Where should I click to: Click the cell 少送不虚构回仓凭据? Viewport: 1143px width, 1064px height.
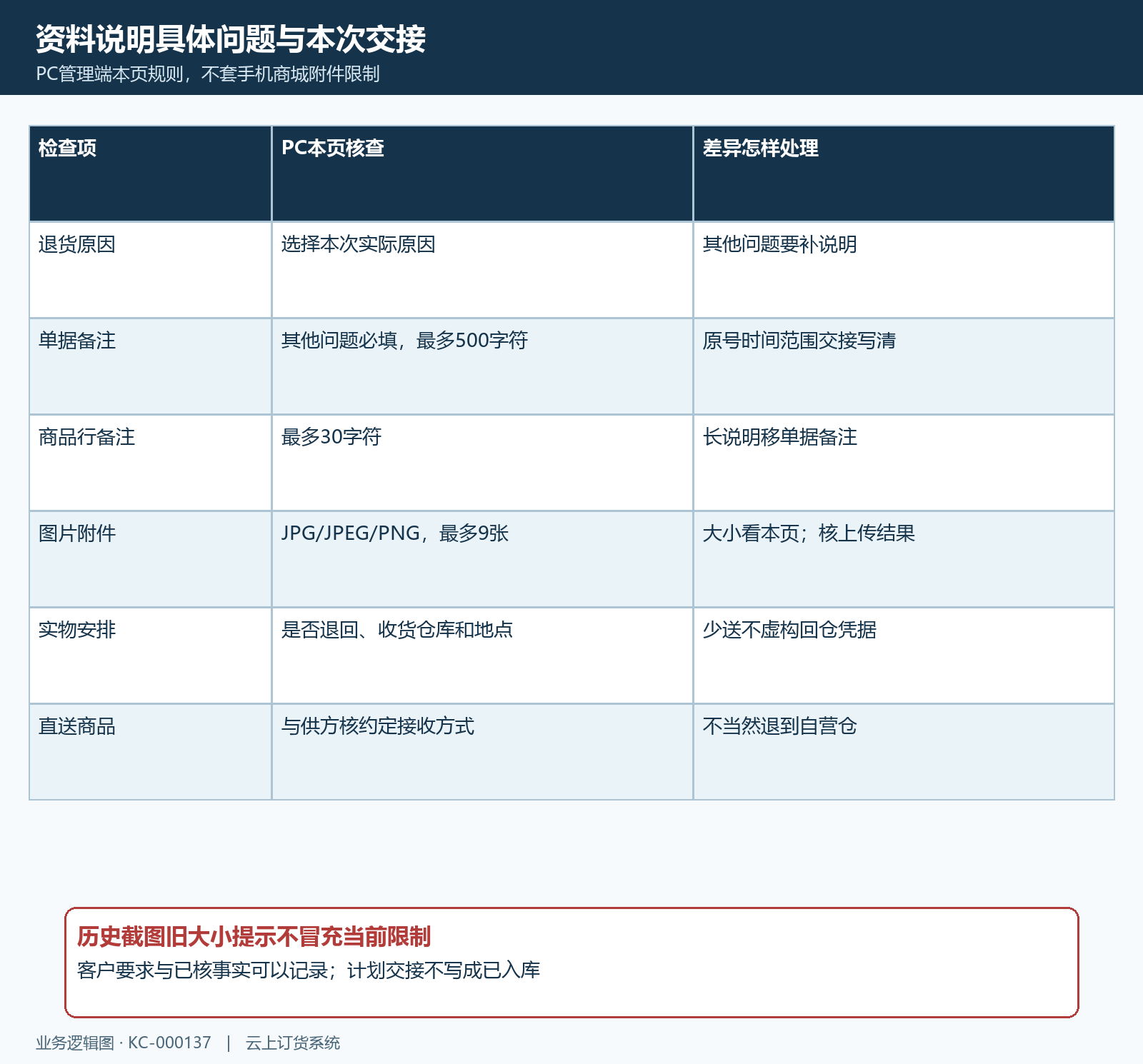click(x=904, y=656)
